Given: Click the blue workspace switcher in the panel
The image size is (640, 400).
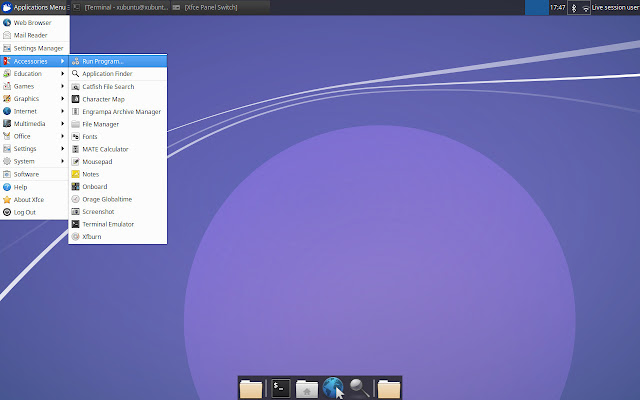Looking at the screenshot, I should (x=536, y=7).
